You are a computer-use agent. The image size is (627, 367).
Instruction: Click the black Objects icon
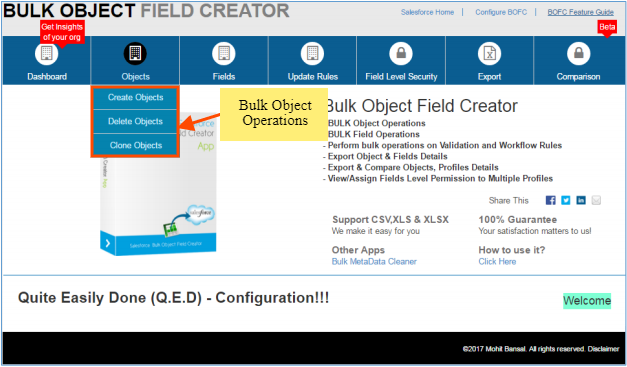point(135,53)
